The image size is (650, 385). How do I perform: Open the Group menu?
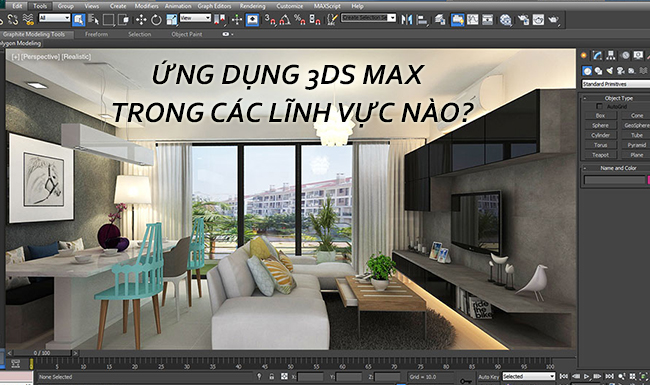pyautogui.click(x=65, y=6)
